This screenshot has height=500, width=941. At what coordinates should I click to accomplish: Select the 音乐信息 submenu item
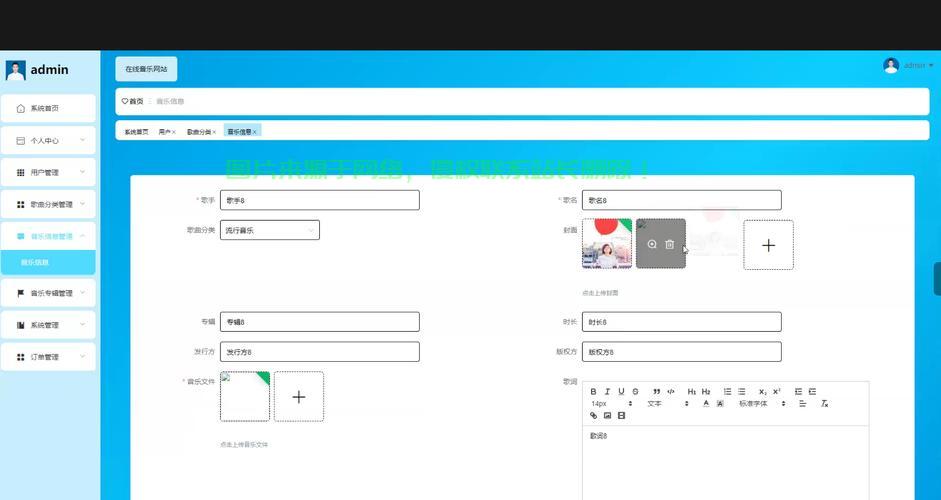(x=48, y=262)
